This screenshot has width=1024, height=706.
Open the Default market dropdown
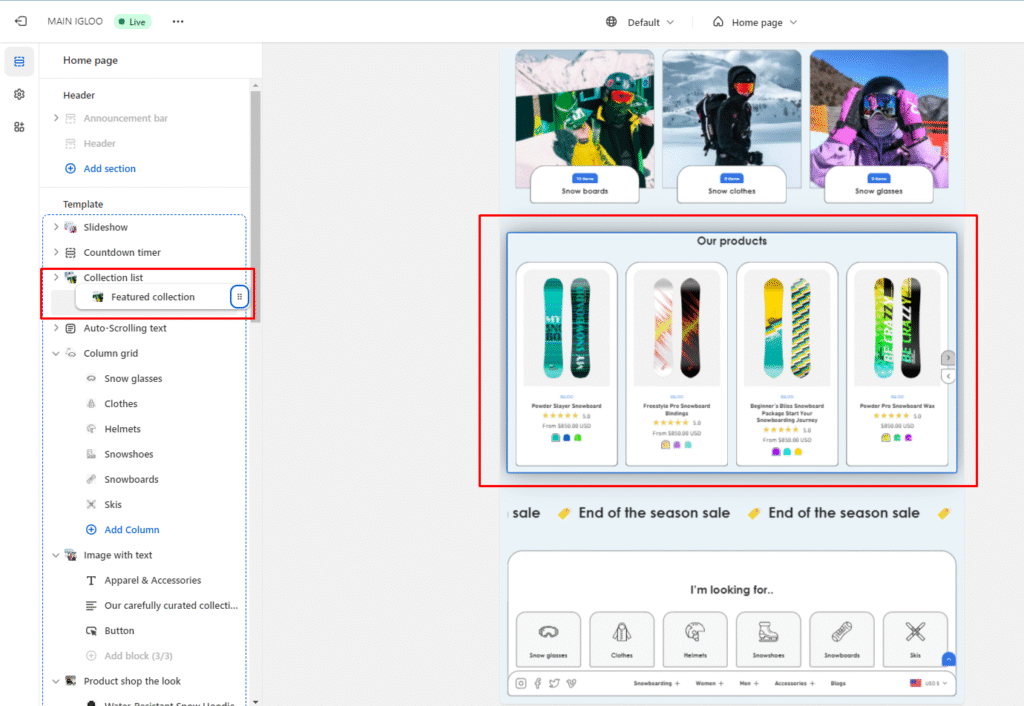pos(641,22)
